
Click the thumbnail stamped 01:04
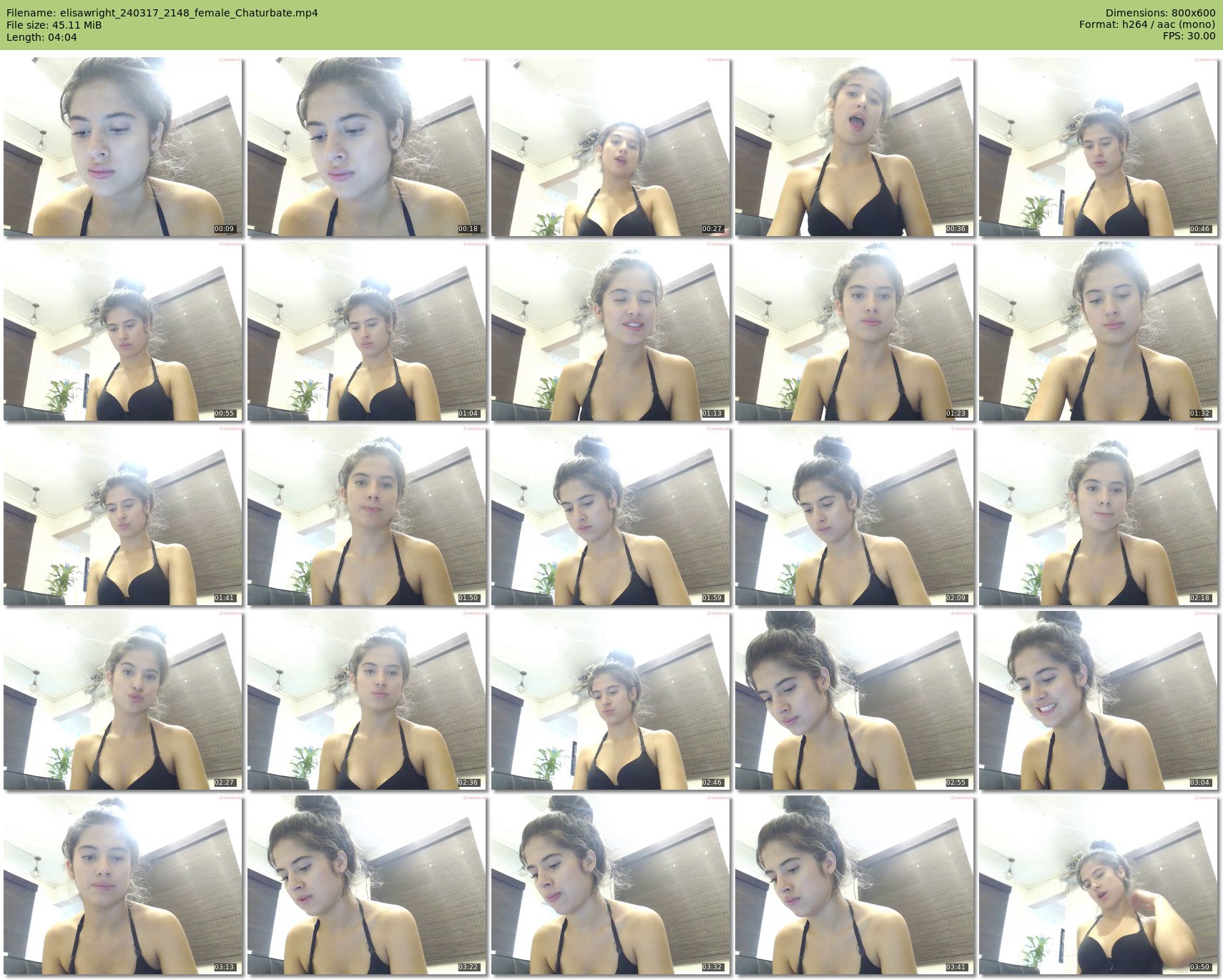[367, 331]
